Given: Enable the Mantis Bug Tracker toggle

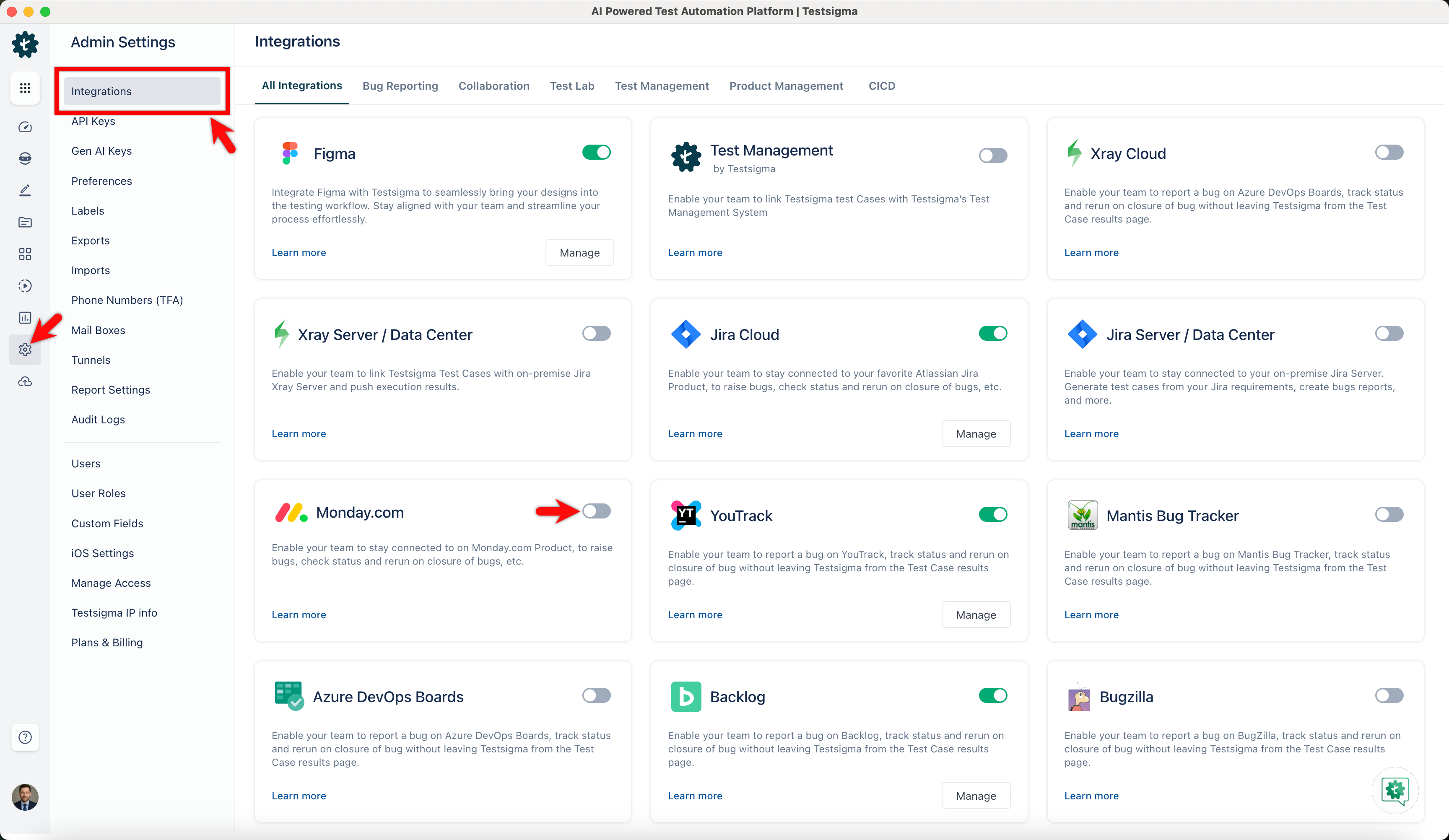Looking at the screenshot, I should coord(1389,515).
